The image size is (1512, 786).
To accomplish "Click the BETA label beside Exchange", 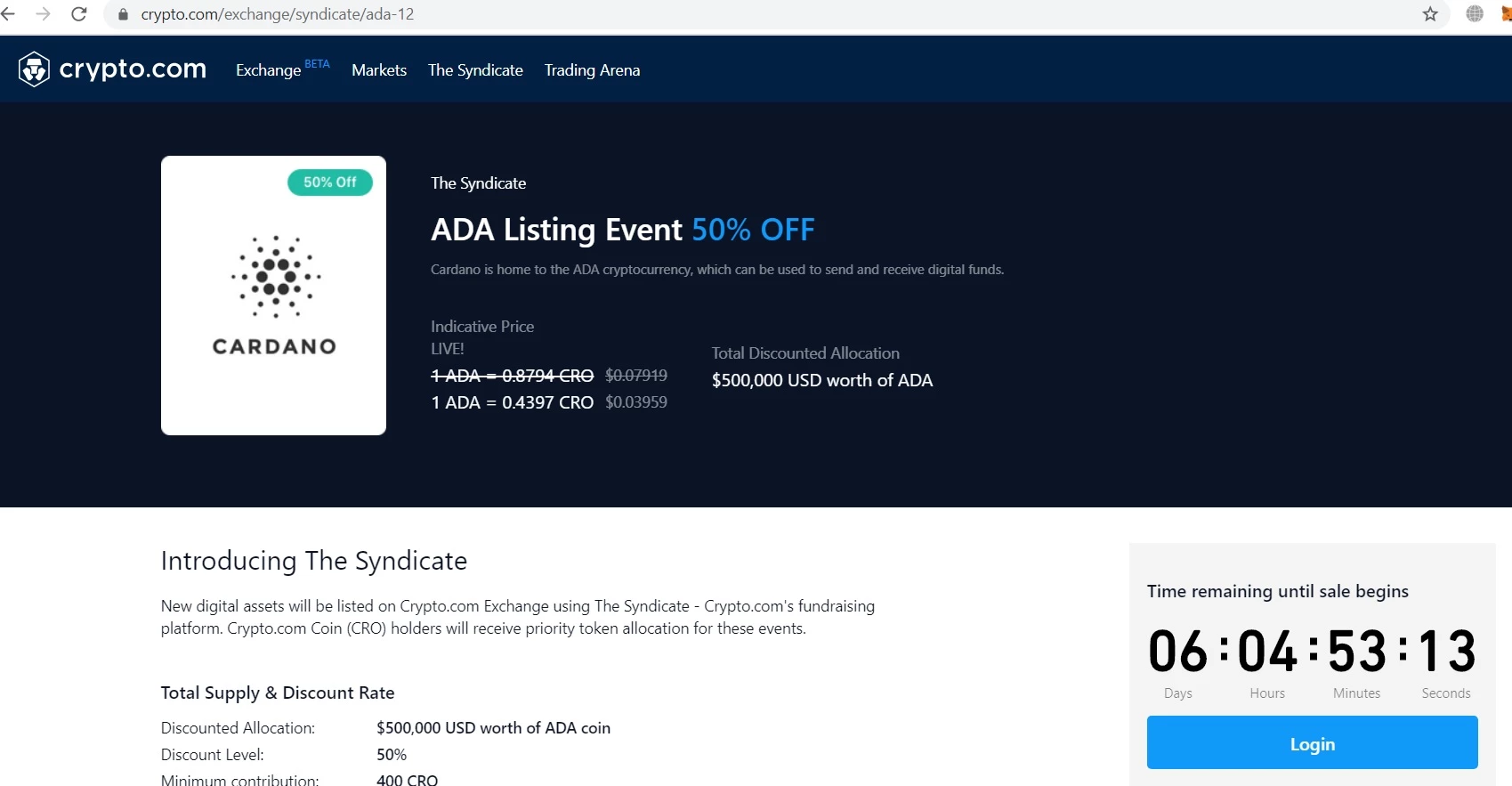I will click(x=318, y=64).
